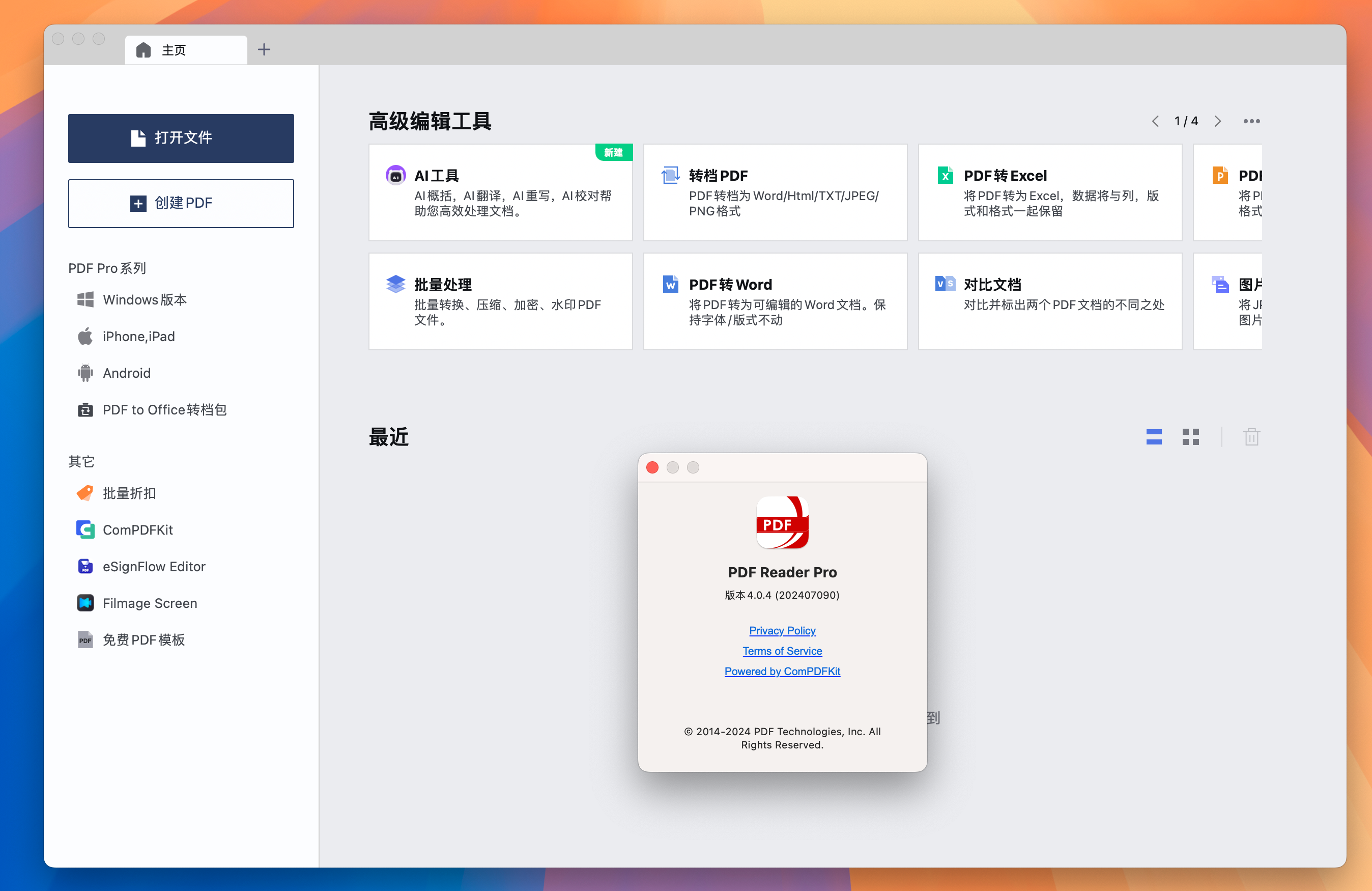The height and width of the screenshot is (891, 1372).
Task: Click the orange PDF to PowerPoint icon
Action: coord(1220,175)
